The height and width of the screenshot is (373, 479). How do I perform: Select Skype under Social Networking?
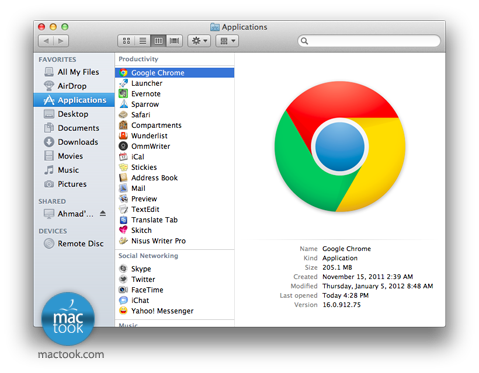click(141, 269)
